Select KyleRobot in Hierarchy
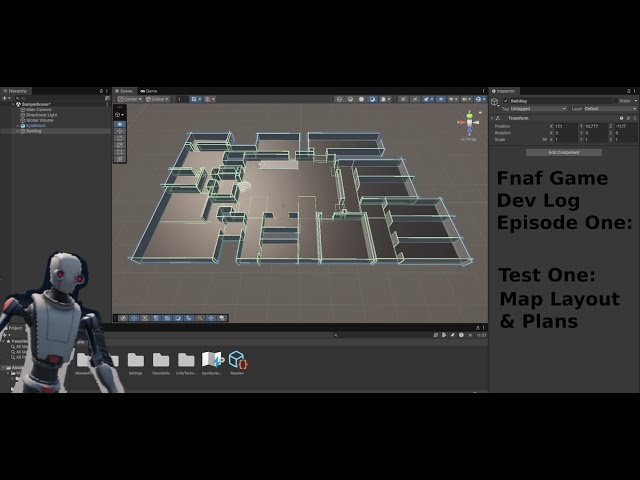 point(36,126)
